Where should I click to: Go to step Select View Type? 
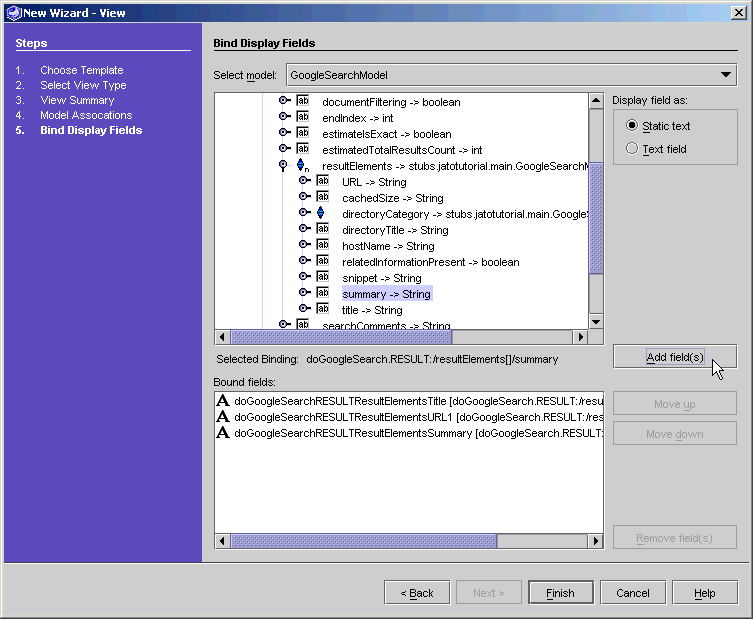[83, 85]
